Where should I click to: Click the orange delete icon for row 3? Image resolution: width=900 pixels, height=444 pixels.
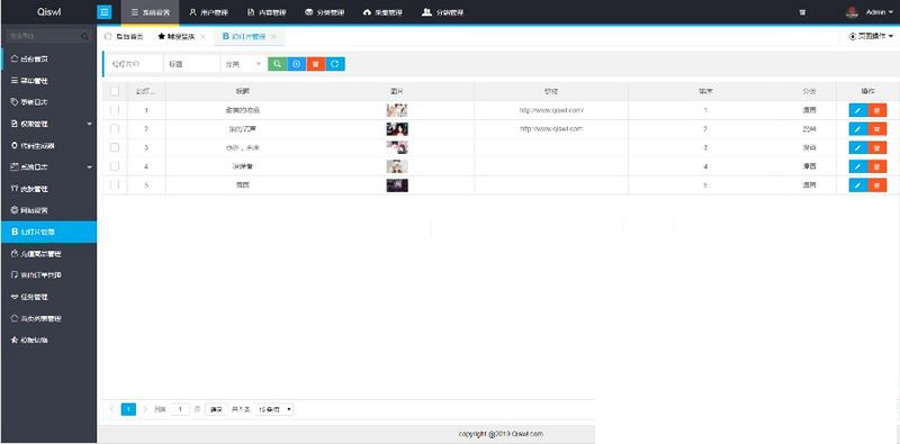(x=878, y=147)
